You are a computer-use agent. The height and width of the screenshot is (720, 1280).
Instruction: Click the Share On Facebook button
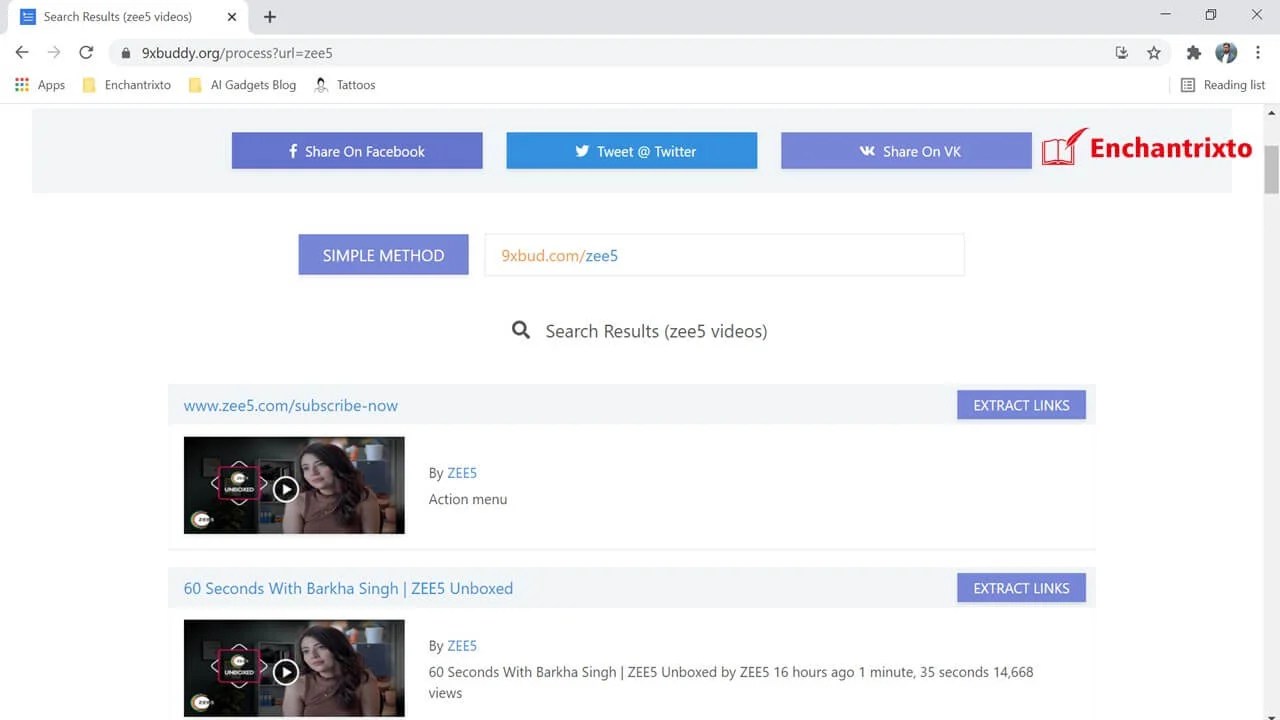pos(357,151)
